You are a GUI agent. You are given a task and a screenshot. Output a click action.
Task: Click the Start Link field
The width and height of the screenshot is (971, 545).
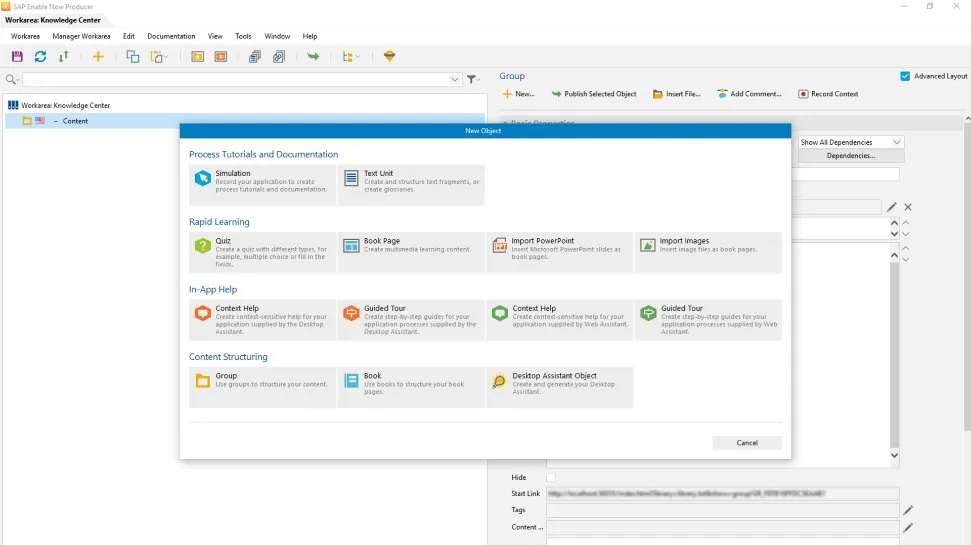pyautogui.click(x=722, y=494)
